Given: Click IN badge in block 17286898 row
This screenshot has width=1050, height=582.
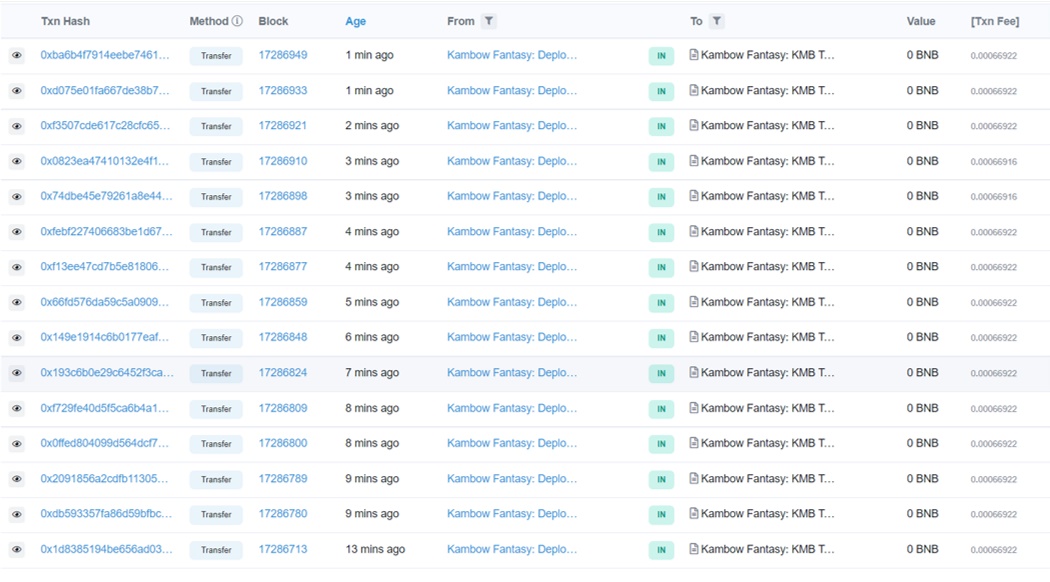Looking at the screenshot, I should (661, 197).
